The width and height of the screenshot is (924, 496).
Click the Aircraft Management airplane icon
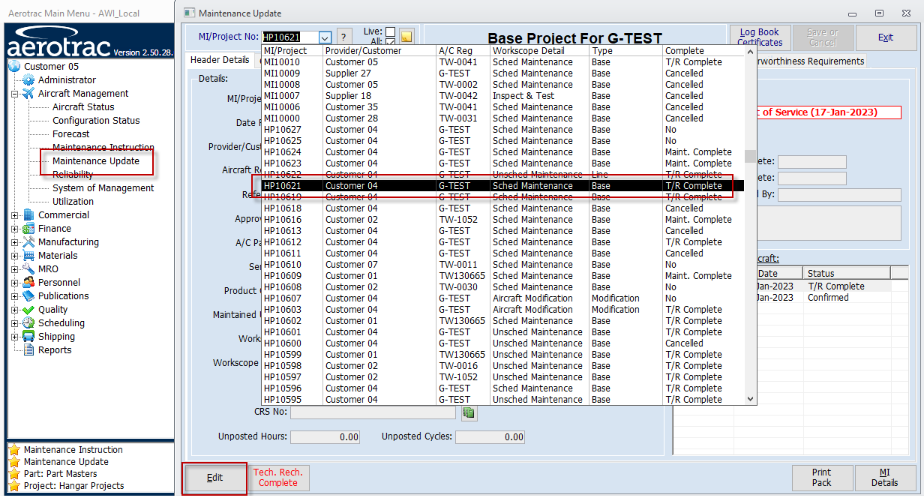coord(28,93)
